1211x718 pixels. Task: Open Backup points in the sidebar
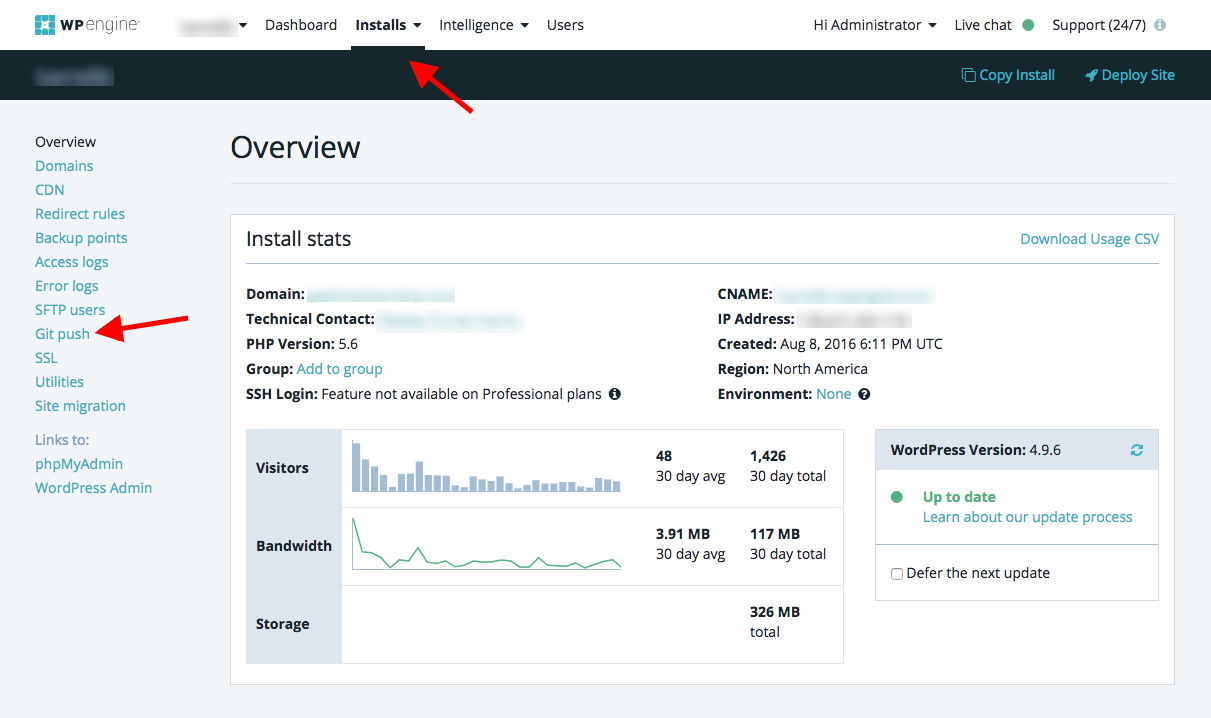pos(81,238)
